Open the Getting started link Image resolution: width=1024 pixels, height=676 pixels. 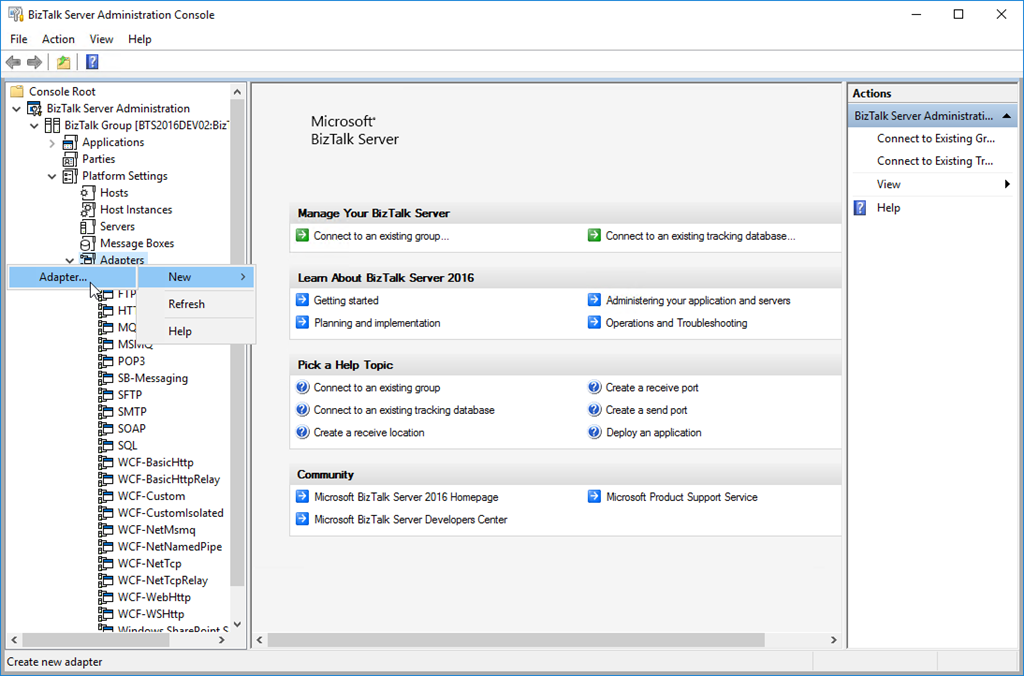click(x=346, y=300)
